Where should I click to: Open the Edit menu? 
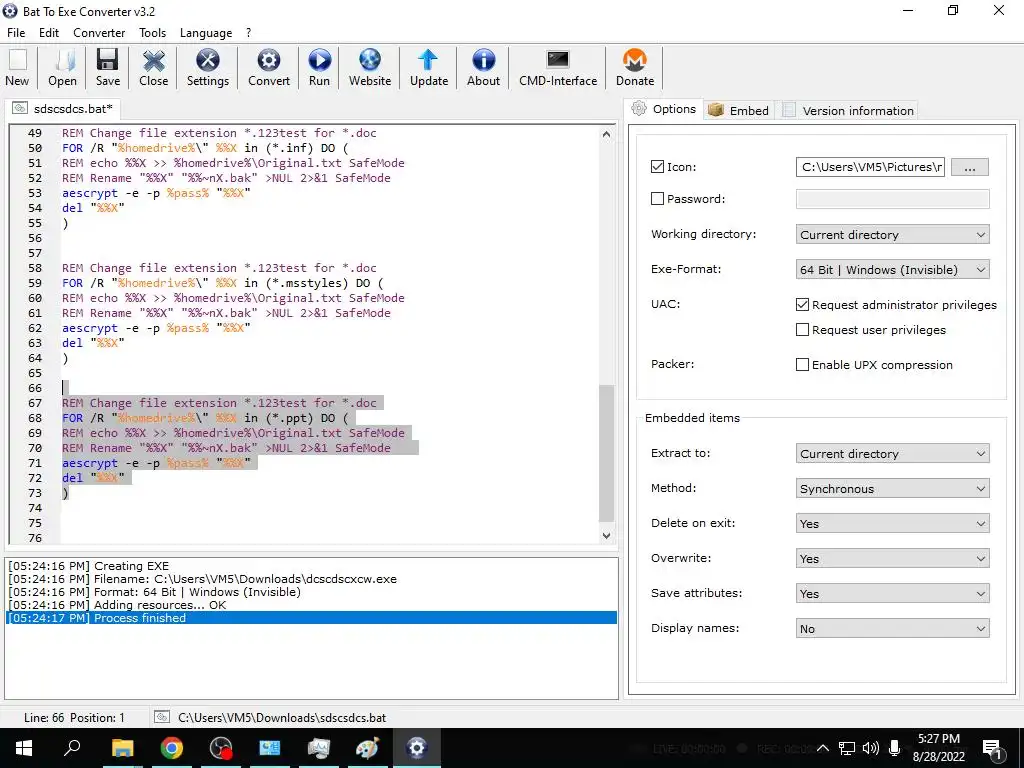coord(49,33)
